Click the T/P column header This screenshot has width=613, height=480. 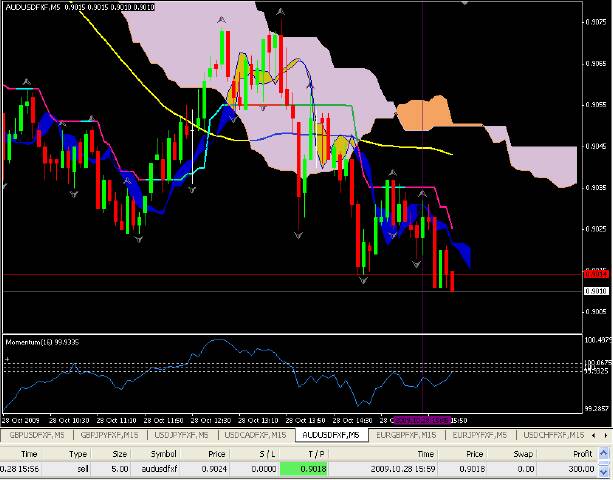(315, 454)
